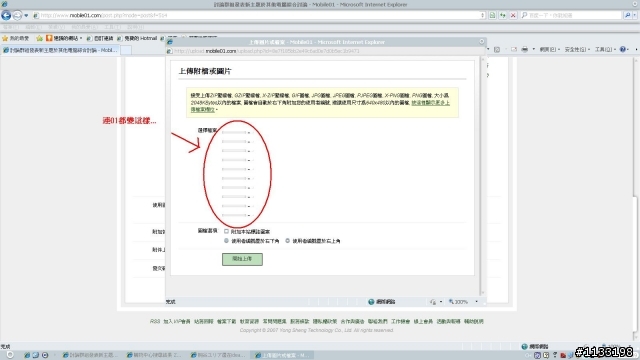Image resolution: width=640 pixels, height=360 pixels.
Task: Open the 工具(T) menu in menu bar
Action: click(113, 27)
